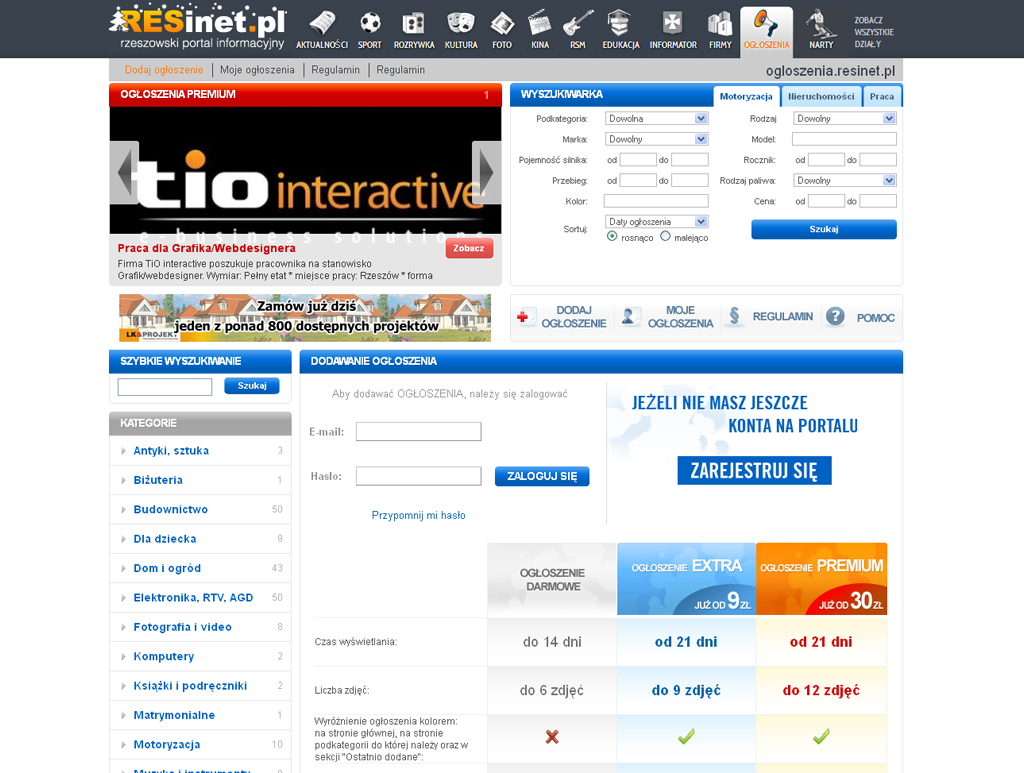The height and width of the screenshot is (773, 1024).
Task: Open Moje ogłoszenia in submenu
Action: point(257,70)
